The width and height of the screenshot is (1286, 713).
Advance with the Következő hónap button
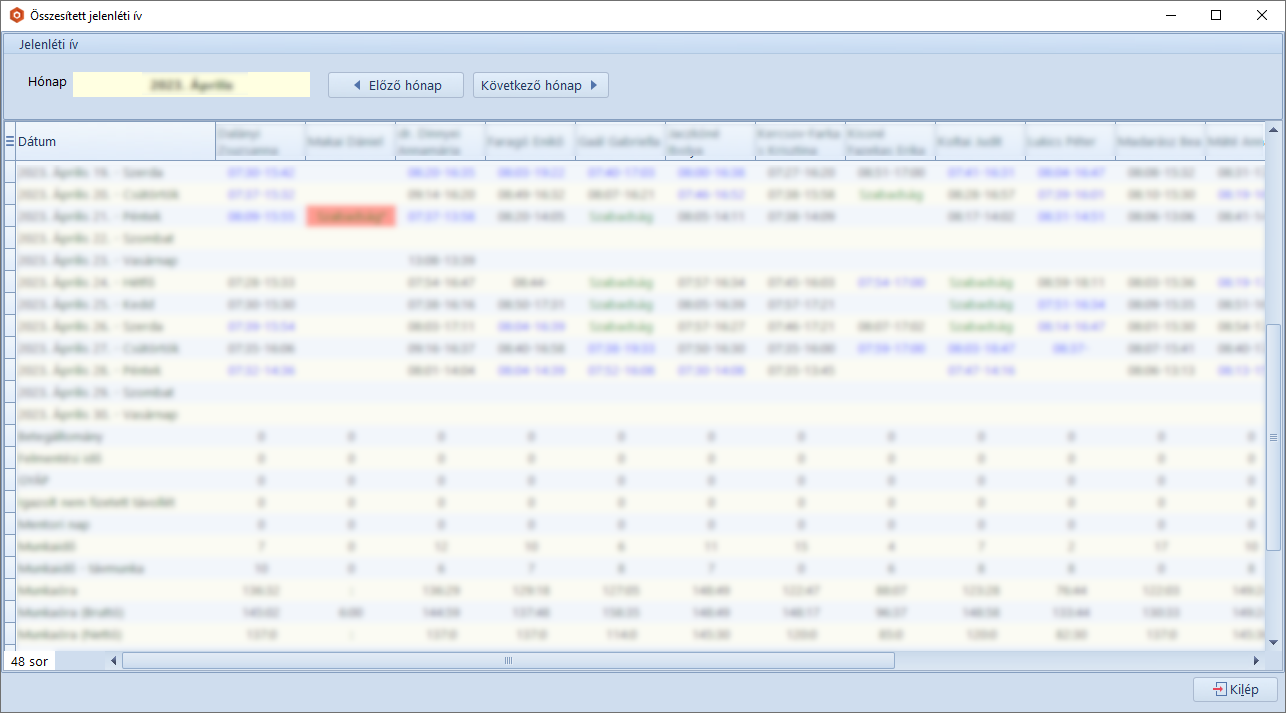(x=540, y=85)
